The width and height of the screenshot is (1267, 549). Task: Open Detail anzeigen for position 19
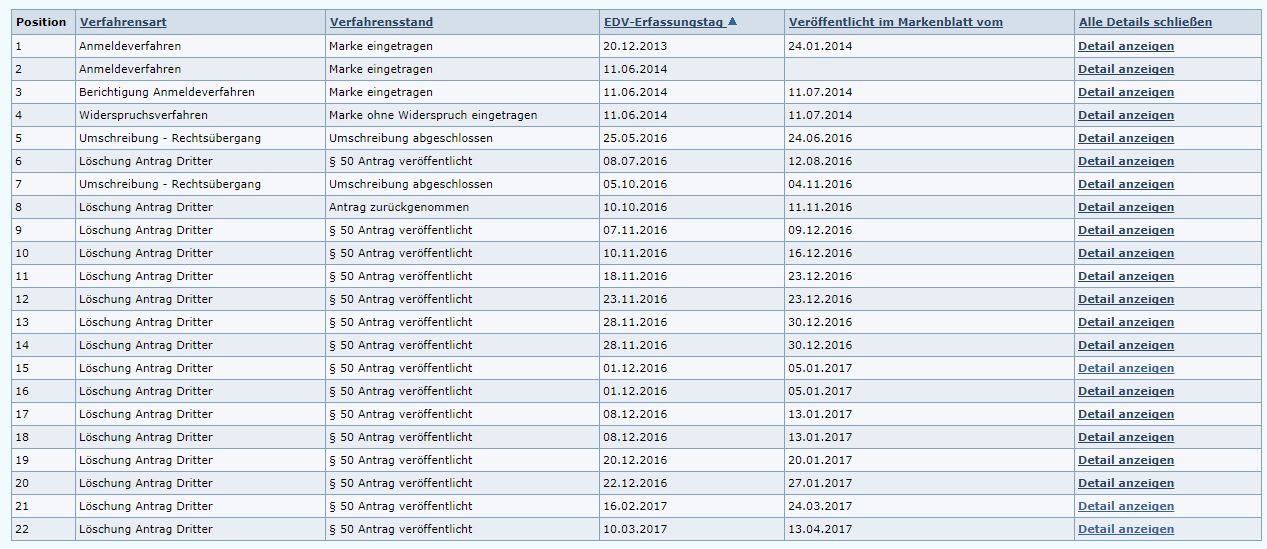[1126, 460]
